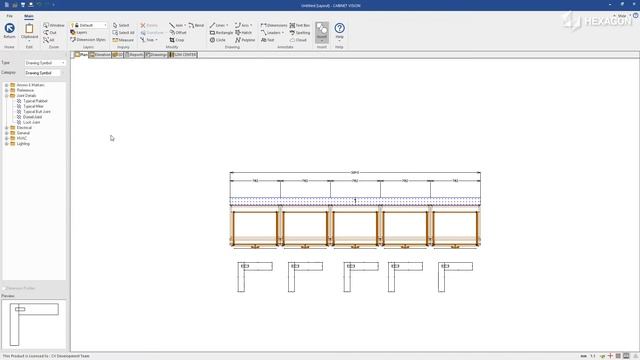Click the Insert symbol button
Screen dimensions: 640x360
tap(322, 32)
